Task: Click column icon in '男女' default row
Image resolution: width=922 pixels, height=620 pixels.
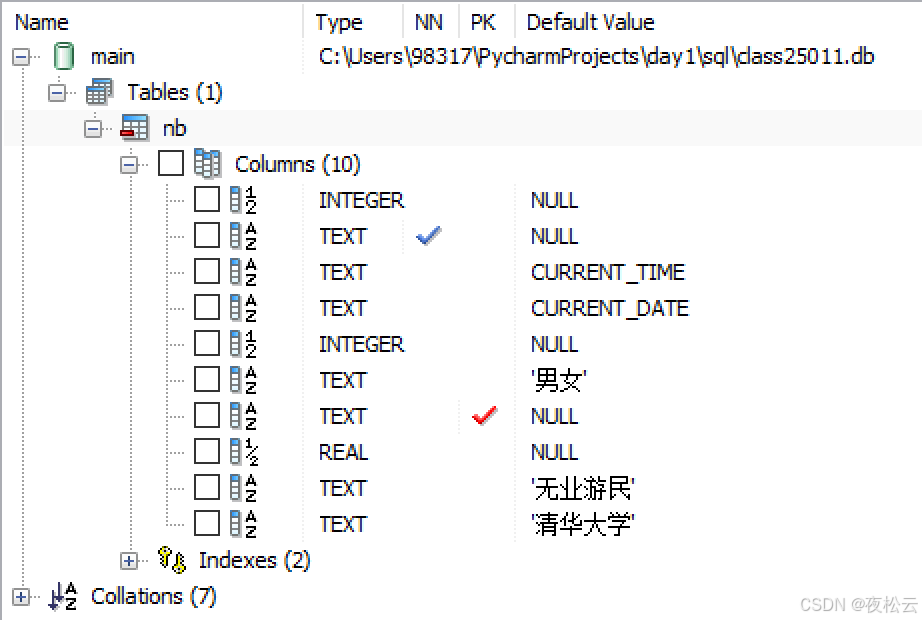Action: pyautogui.click(x=243, y=379)
